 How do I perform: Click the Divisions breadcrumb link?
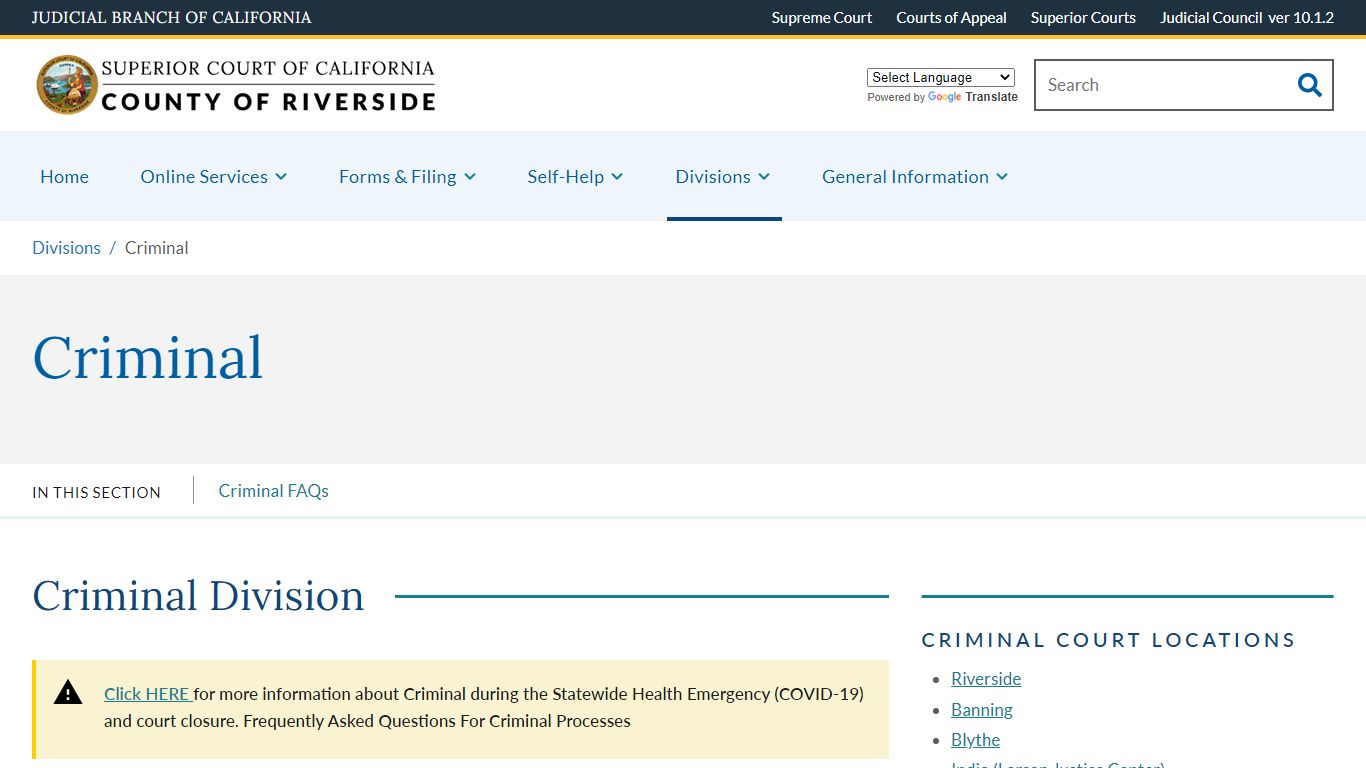click(66, 248)
